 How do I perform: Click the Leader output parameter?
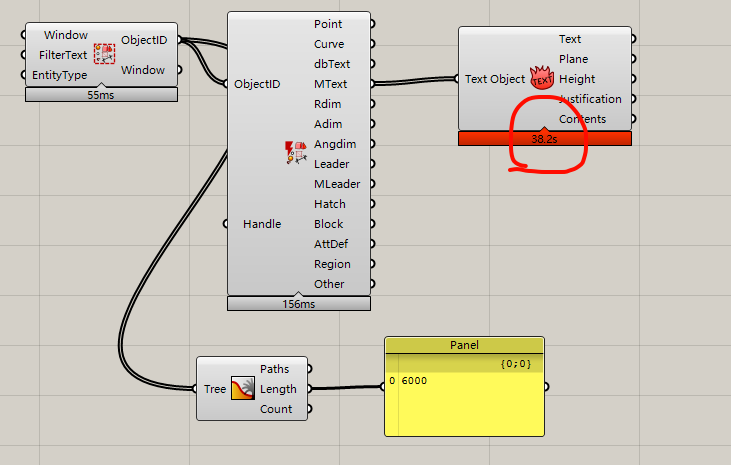[331, 164]
